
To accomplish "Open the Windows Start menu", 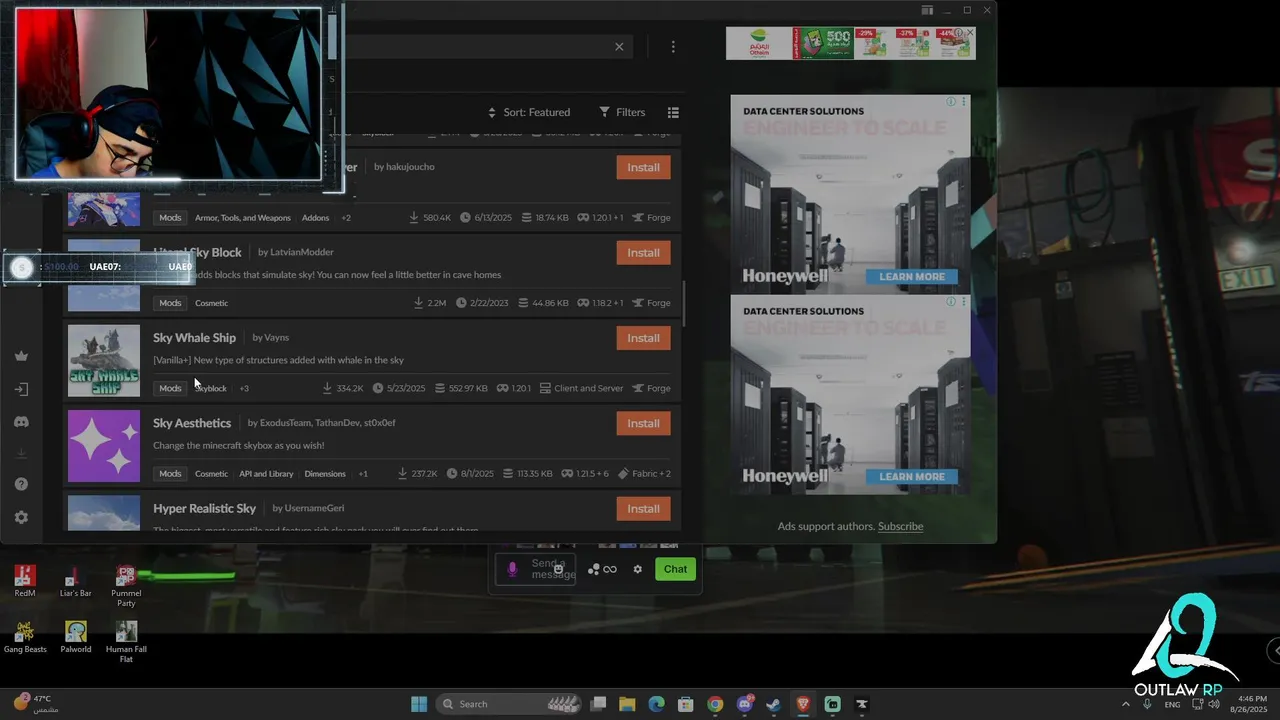I will (419, 704).
